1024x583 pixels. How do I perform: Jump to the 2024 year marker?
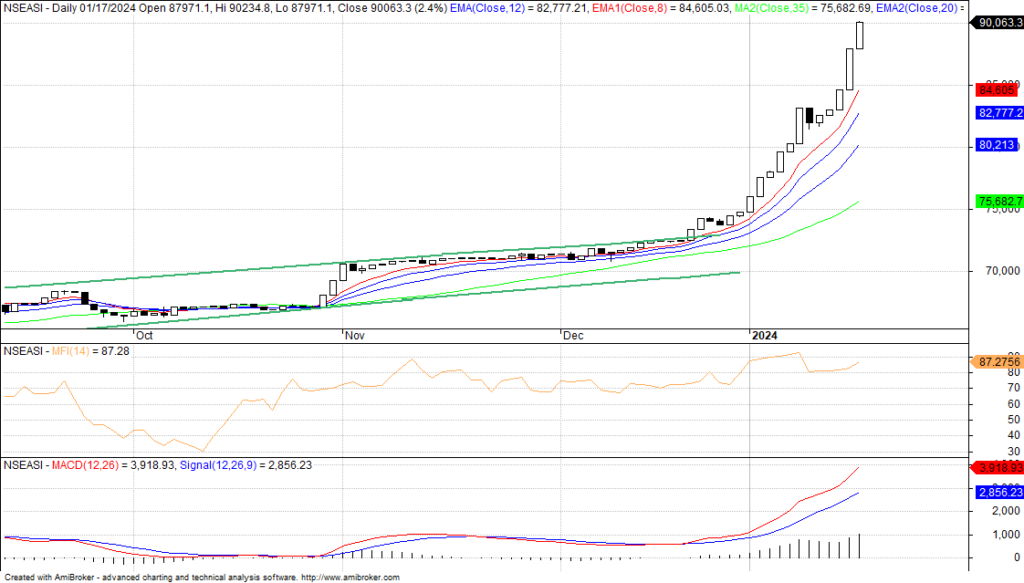point(765,336)
